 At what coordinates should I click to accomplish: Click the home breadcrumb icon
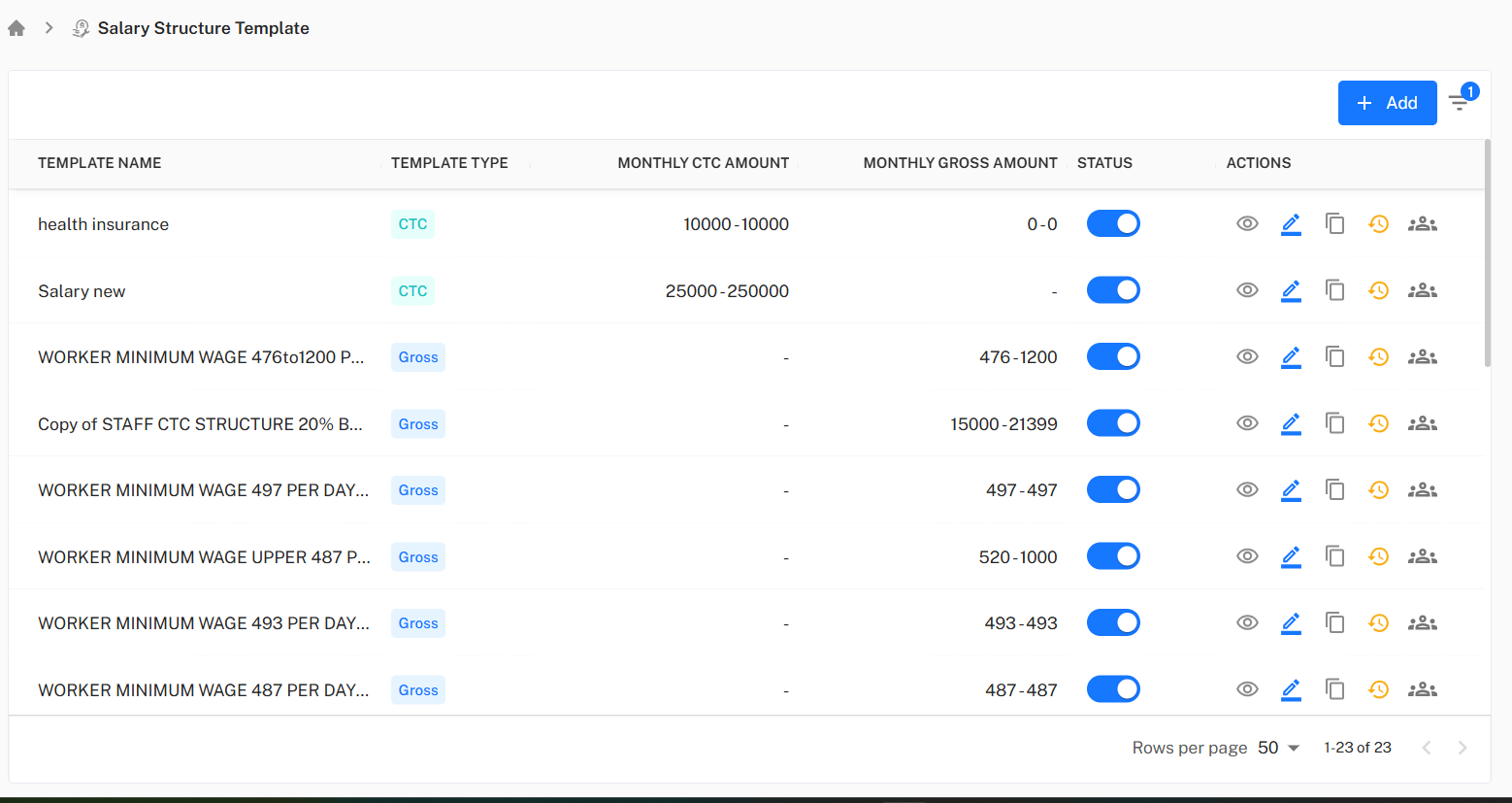[16, 28]
